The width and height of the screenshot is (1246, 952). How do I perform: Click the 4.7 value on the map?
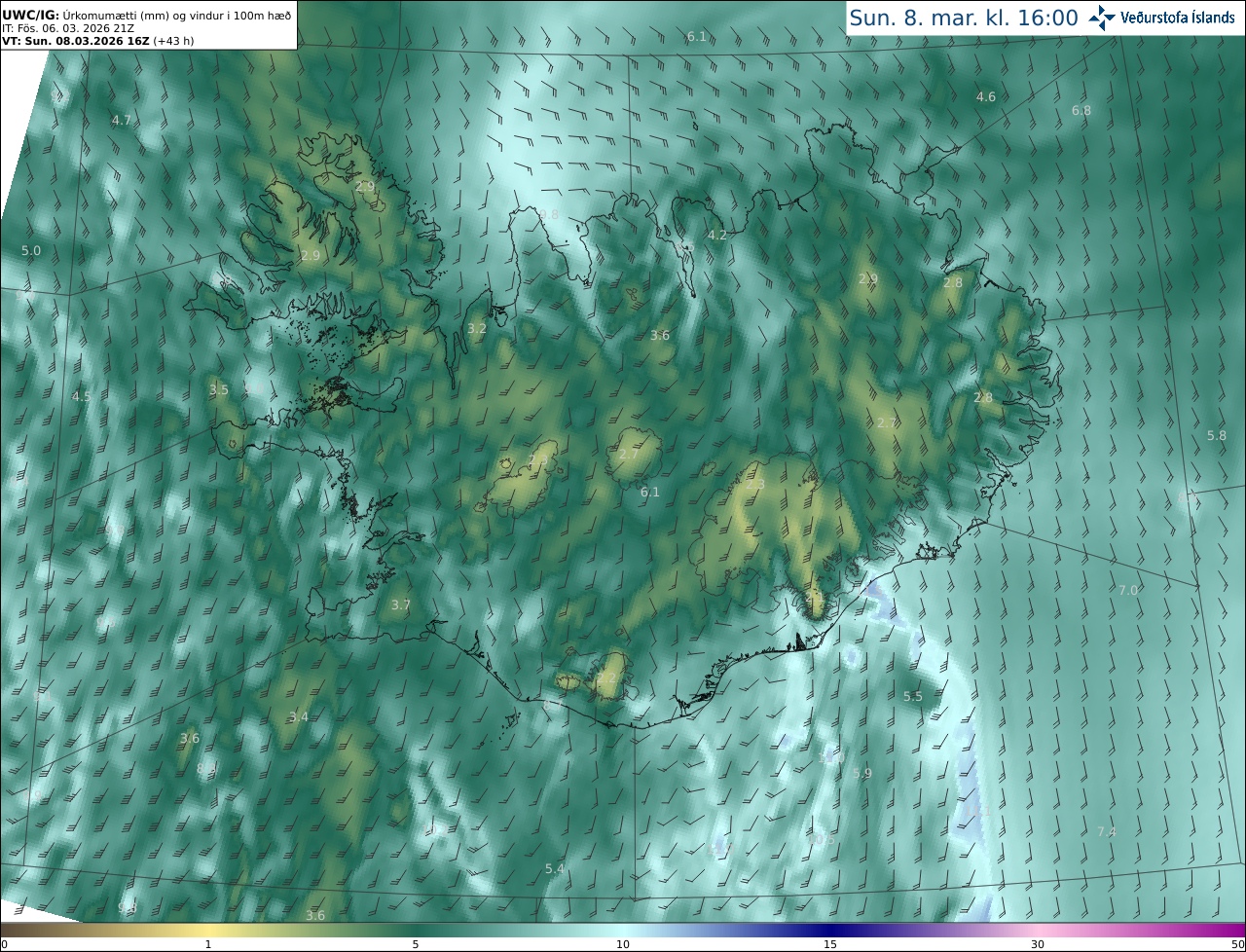[122, 121]
